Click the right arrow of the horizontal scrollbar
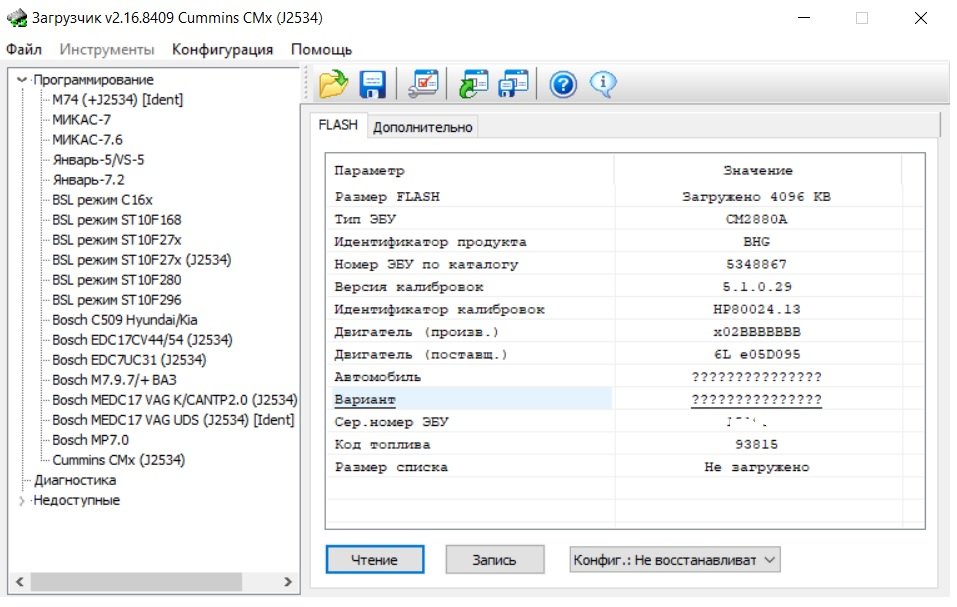This screenshot has height=607, width=957. tap(287, 581)
